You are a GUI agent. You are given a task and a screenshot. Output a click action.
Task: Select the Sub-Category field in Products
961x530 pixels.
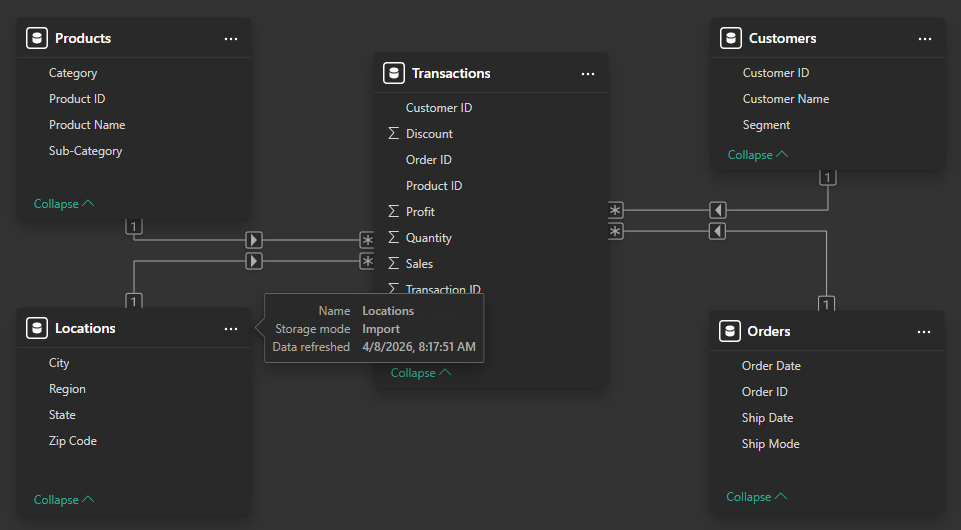click(85, 151)
